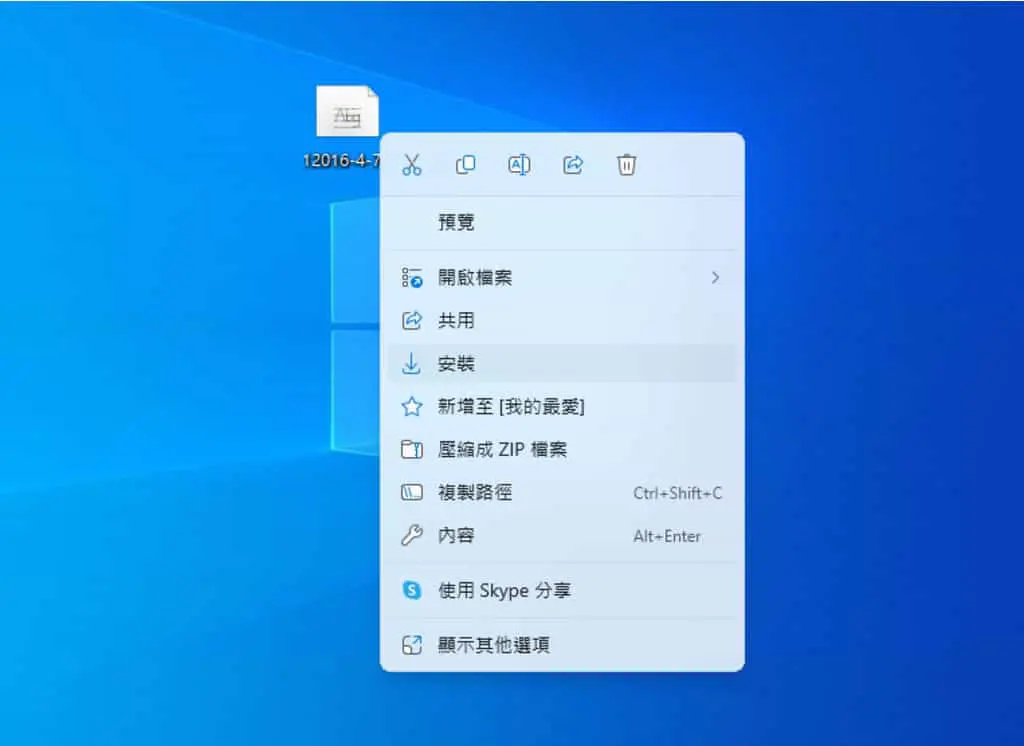
Task: Click the Copy icon in context menu
Action: pos(466,165)
